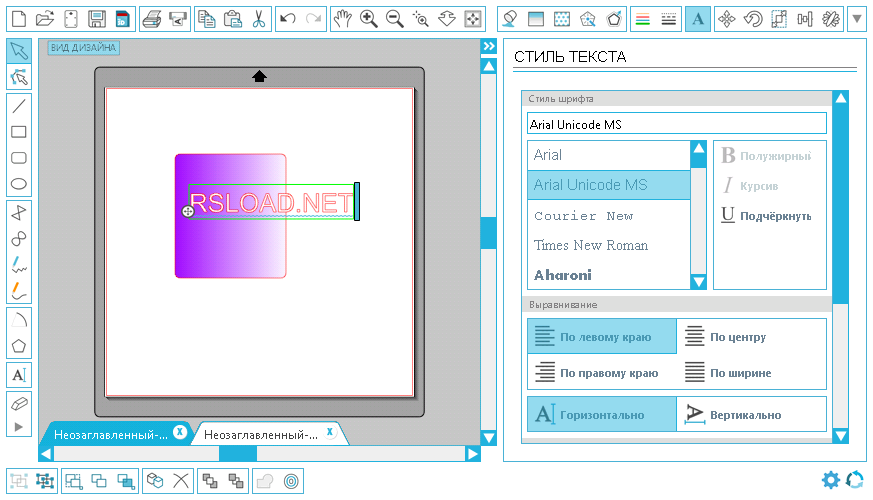Collapse side panel with double chevron
Viewport: 873px width, 500px height.
pyautogui.click(x=489, y=46)
